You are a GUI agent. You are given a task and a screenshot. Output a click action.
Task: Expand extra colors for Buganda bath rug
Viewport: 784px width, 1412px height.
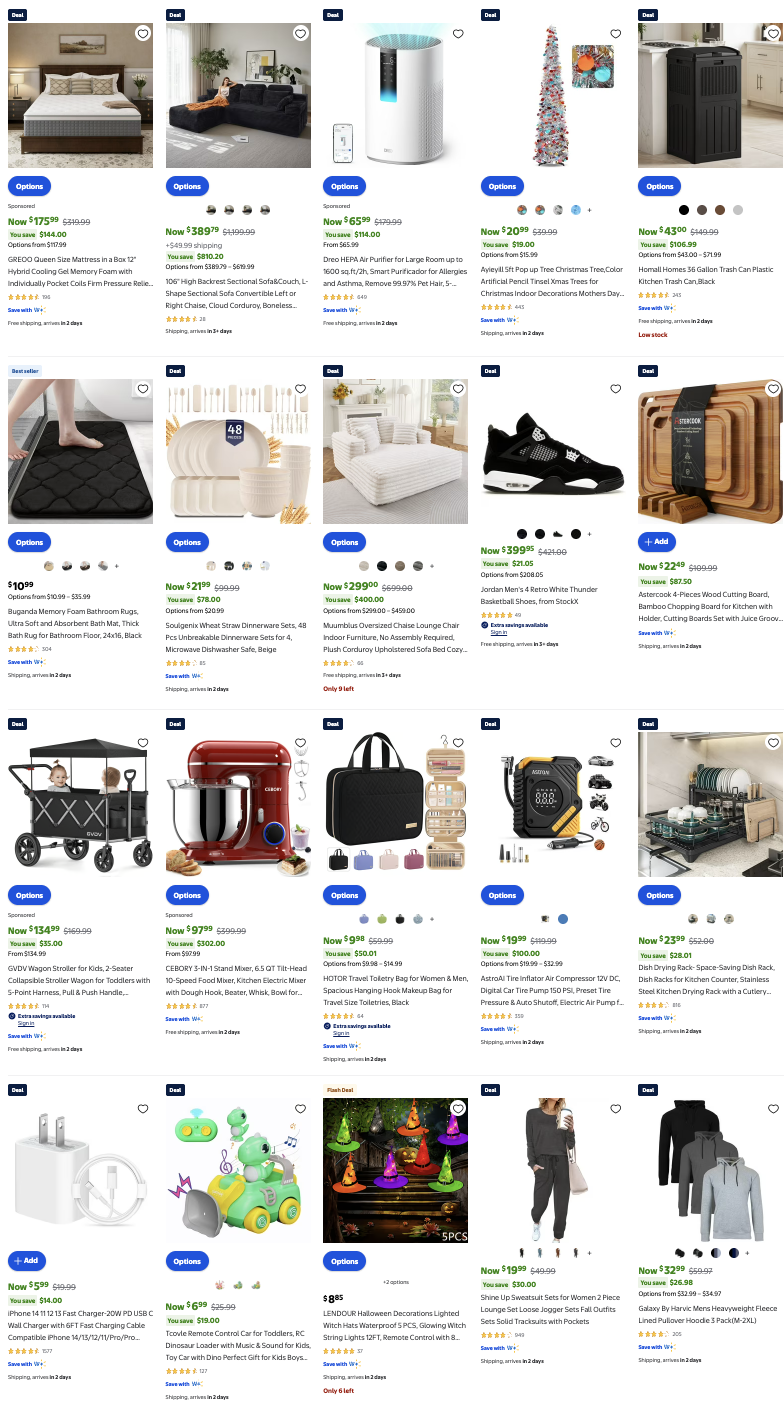[x=117, y=566]
